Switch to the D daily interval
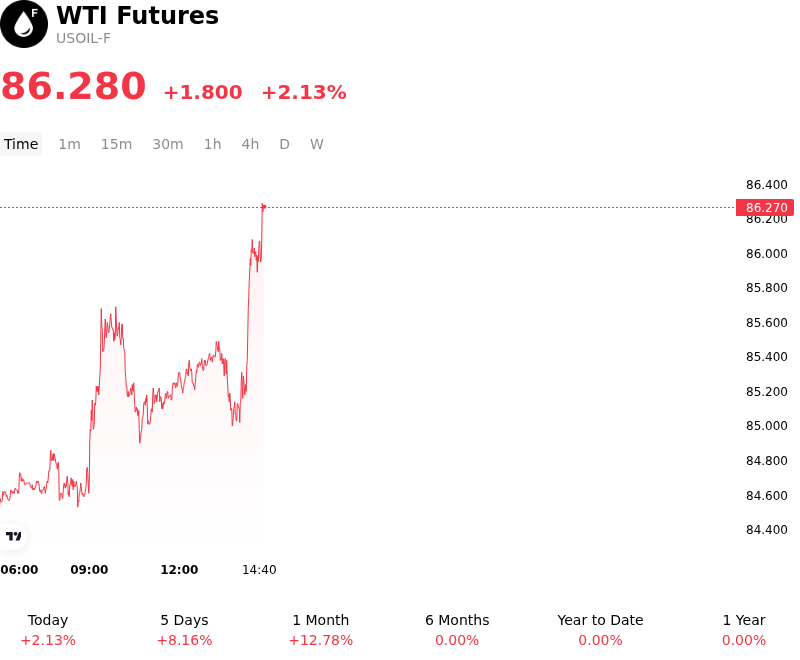 pos(284,144)
